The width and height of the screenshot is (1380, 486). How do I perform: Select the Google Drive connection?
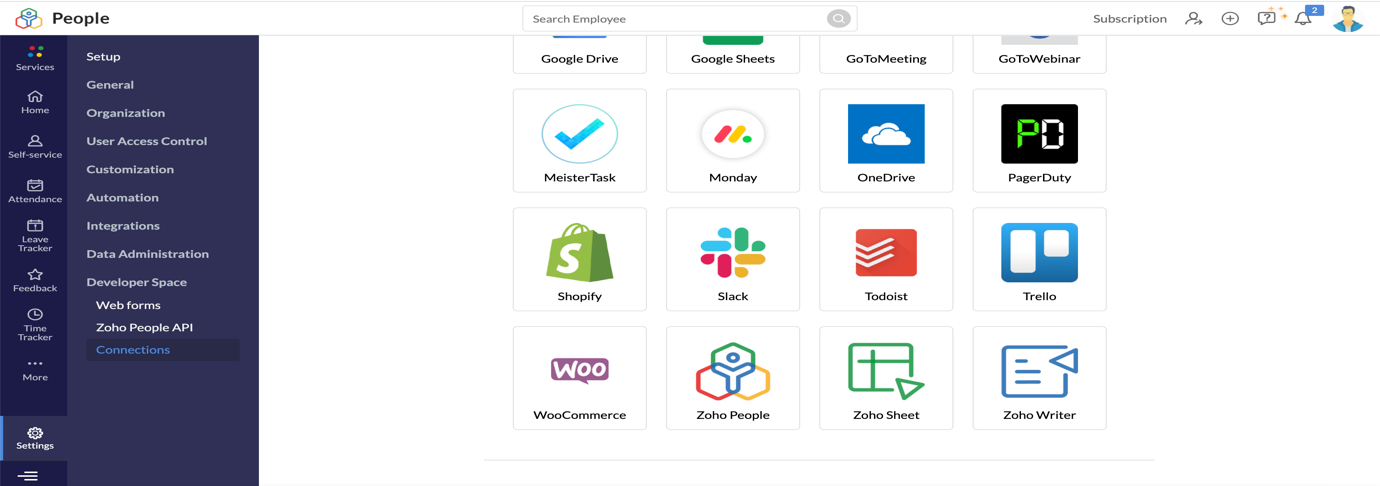(580, 54)
